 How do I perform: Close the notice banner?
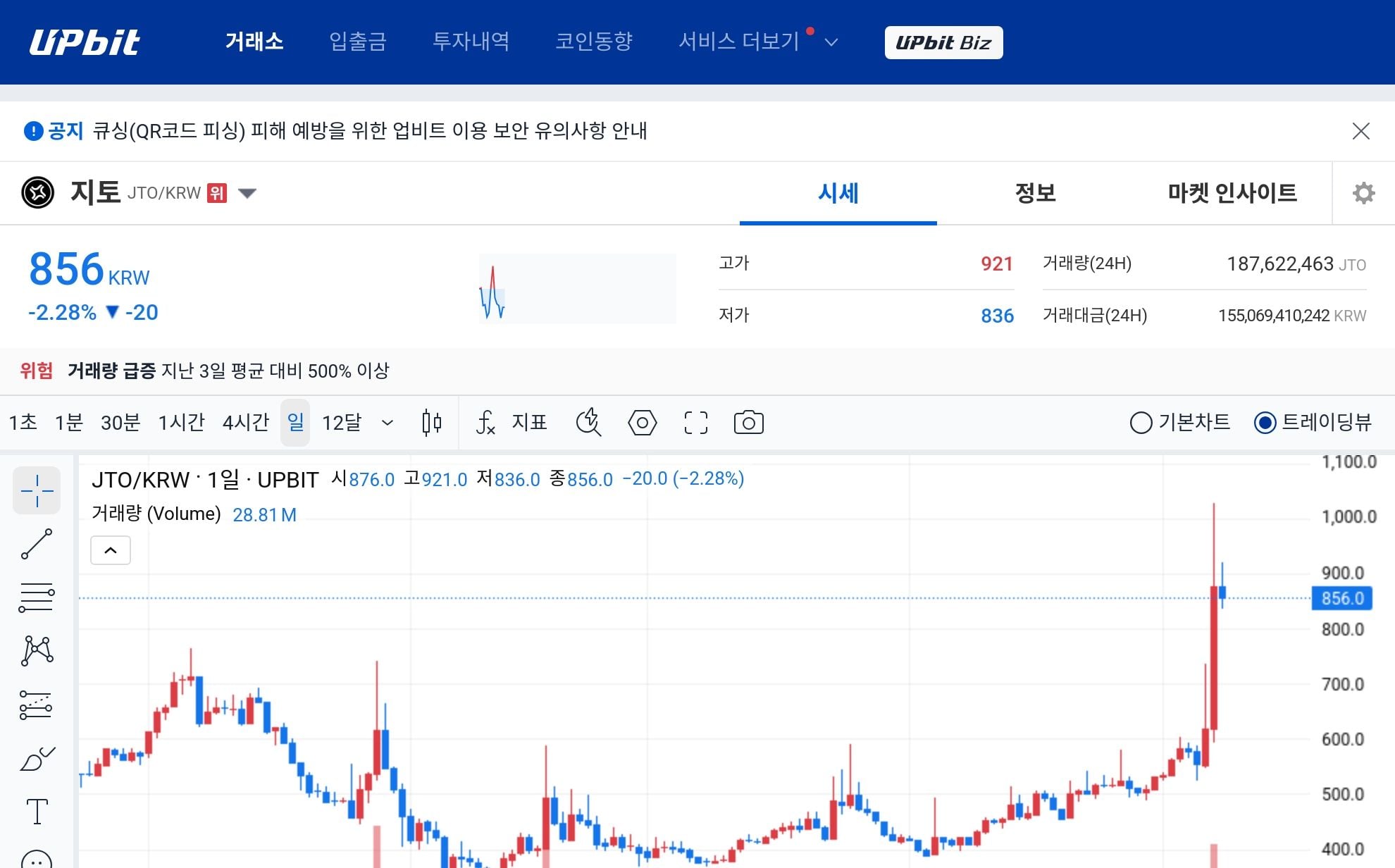point(1361,131)
